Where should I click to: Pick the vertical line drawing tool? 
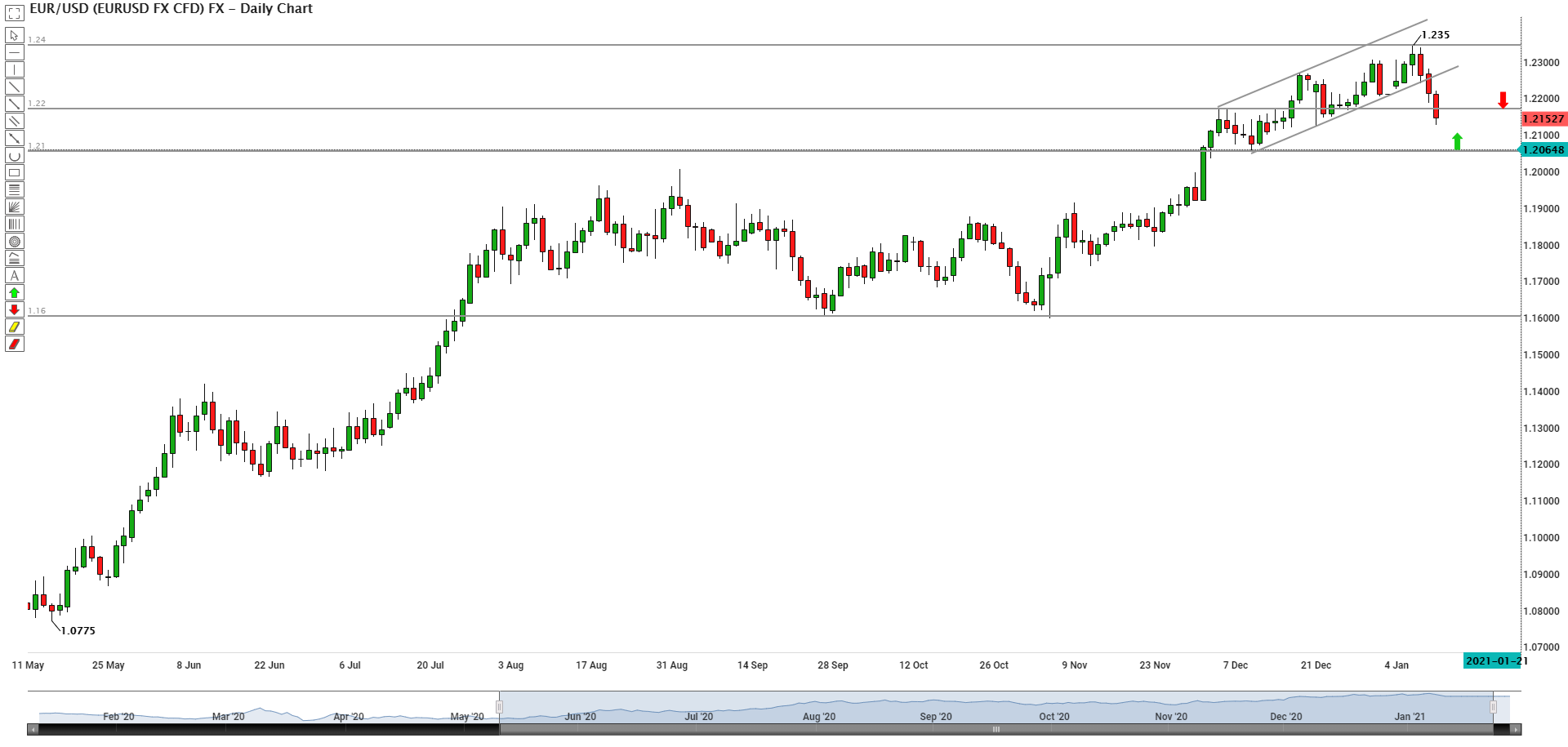[14, 70]
